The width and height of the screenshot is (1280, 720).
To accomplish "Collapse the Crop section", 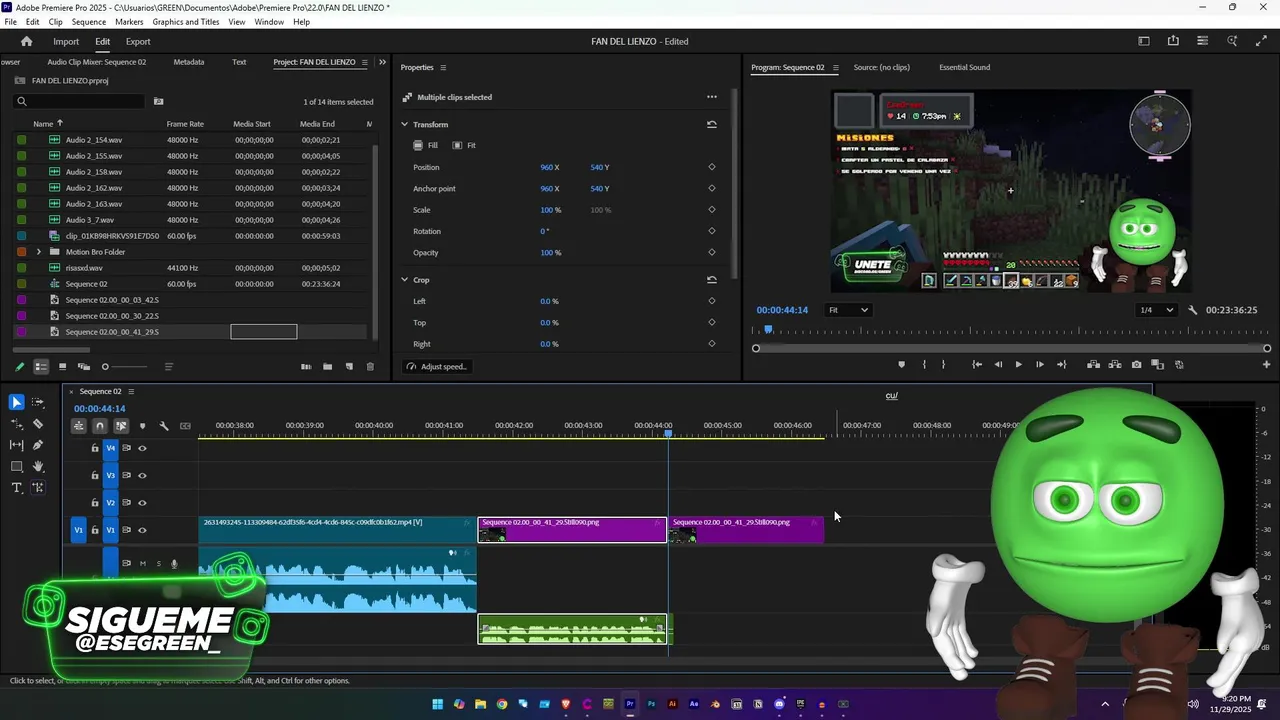I will click(405, 280).
